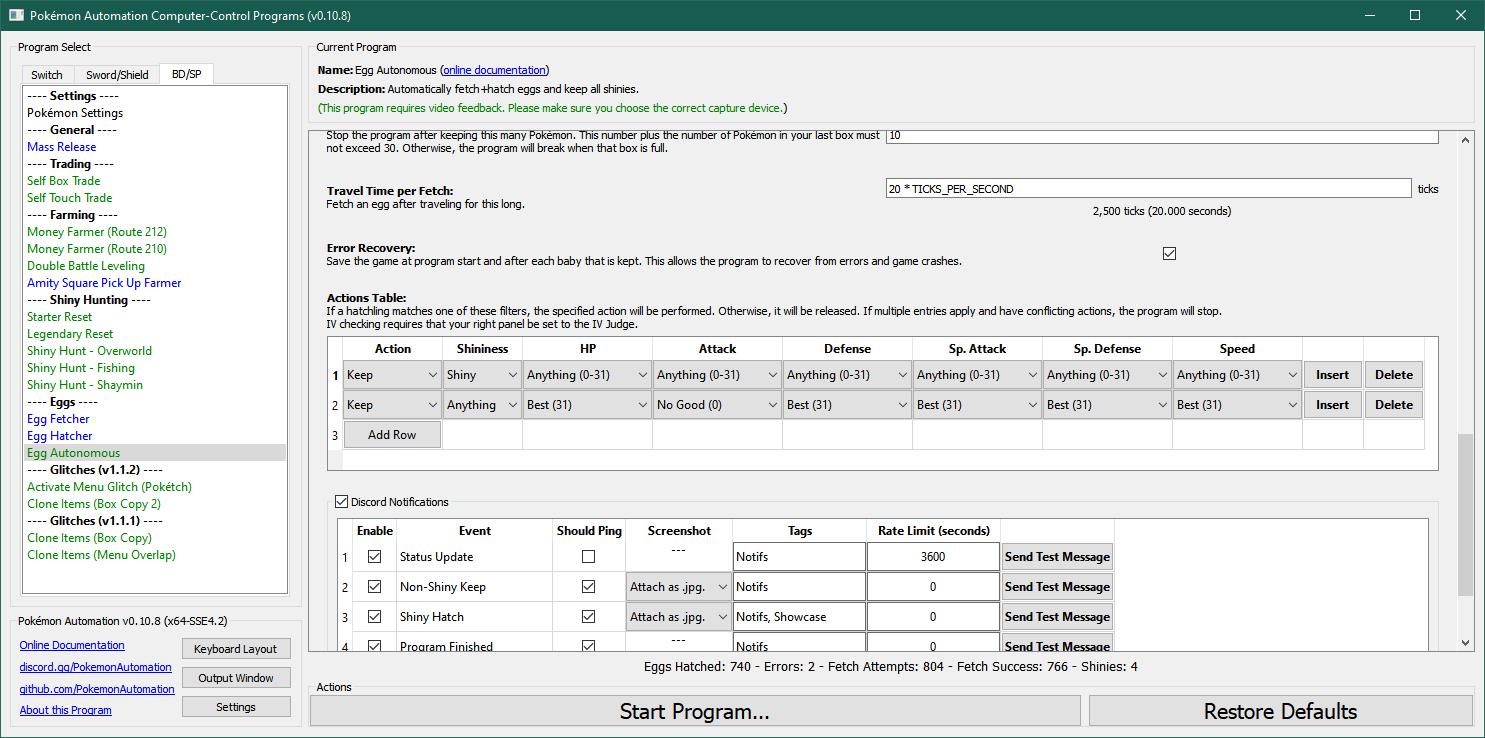Choose Shiny Hunt - Overworld program
Screen dimensions: 1485x738
coord(89,351)
